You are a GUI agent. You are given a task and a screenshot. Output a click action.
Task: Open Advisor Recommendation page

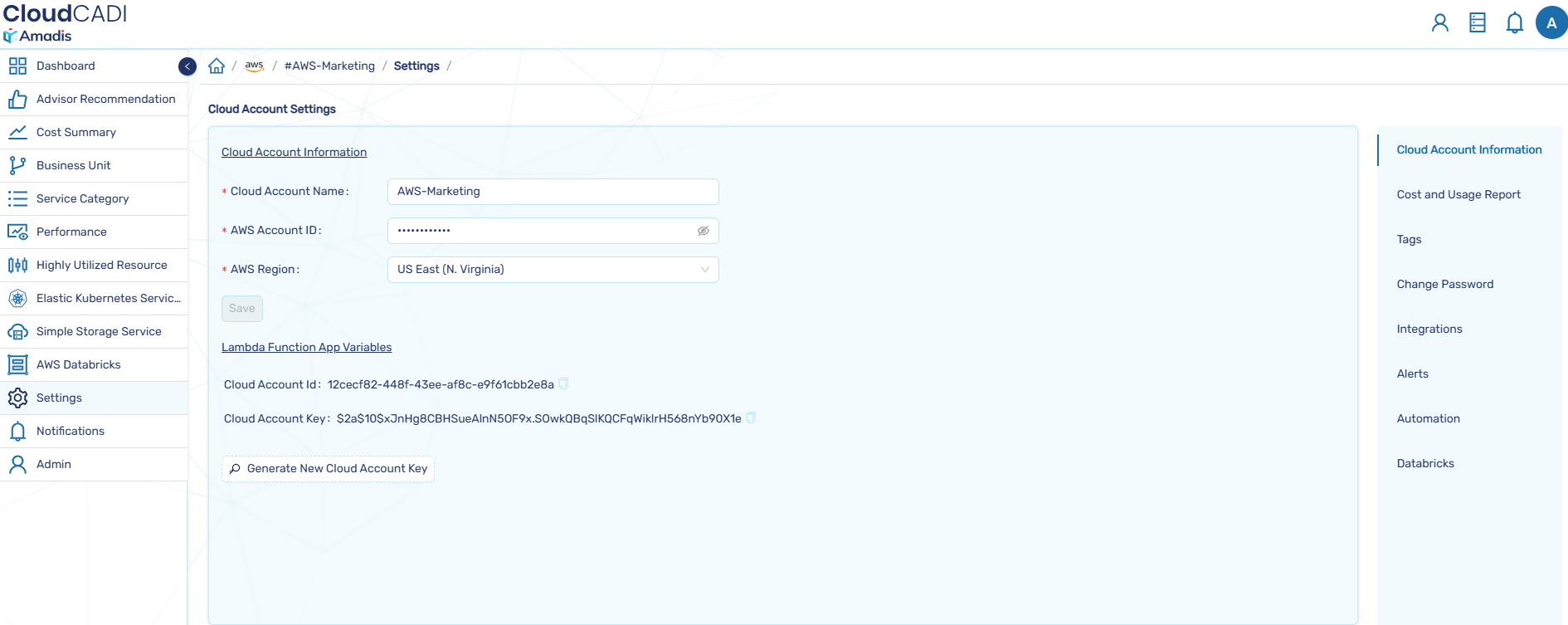click(x=94, y=99)
